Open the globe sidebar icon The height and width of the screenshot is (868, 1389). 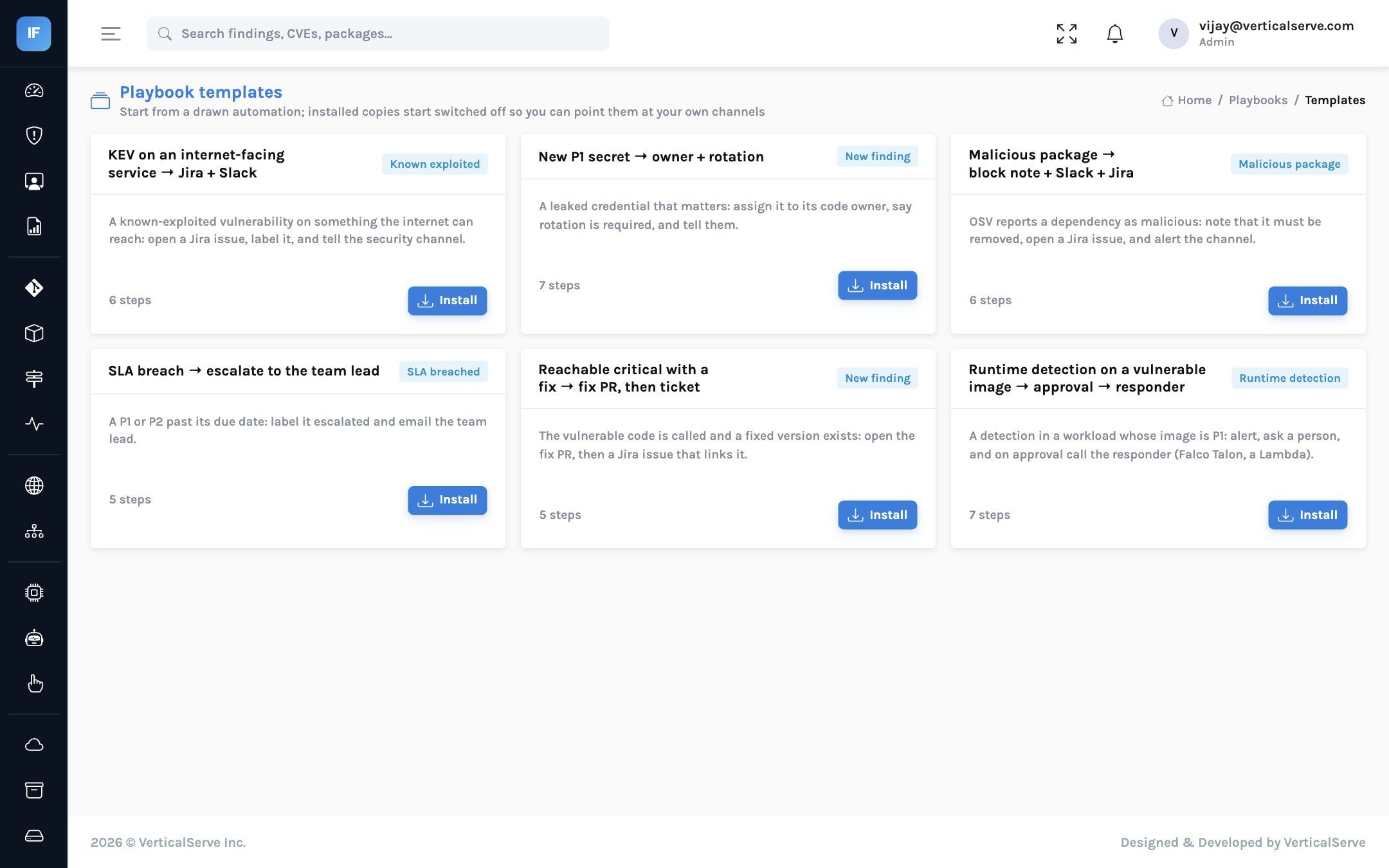click(x=34, y=485)
